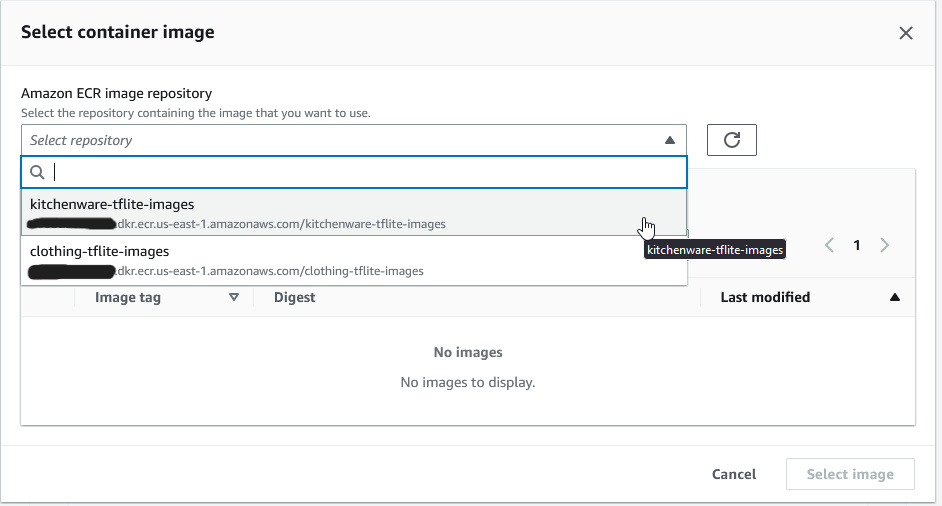The height and width of the screenshot is (506, 942).
Task: Go to previous page of images
Action: coord(829,245)
